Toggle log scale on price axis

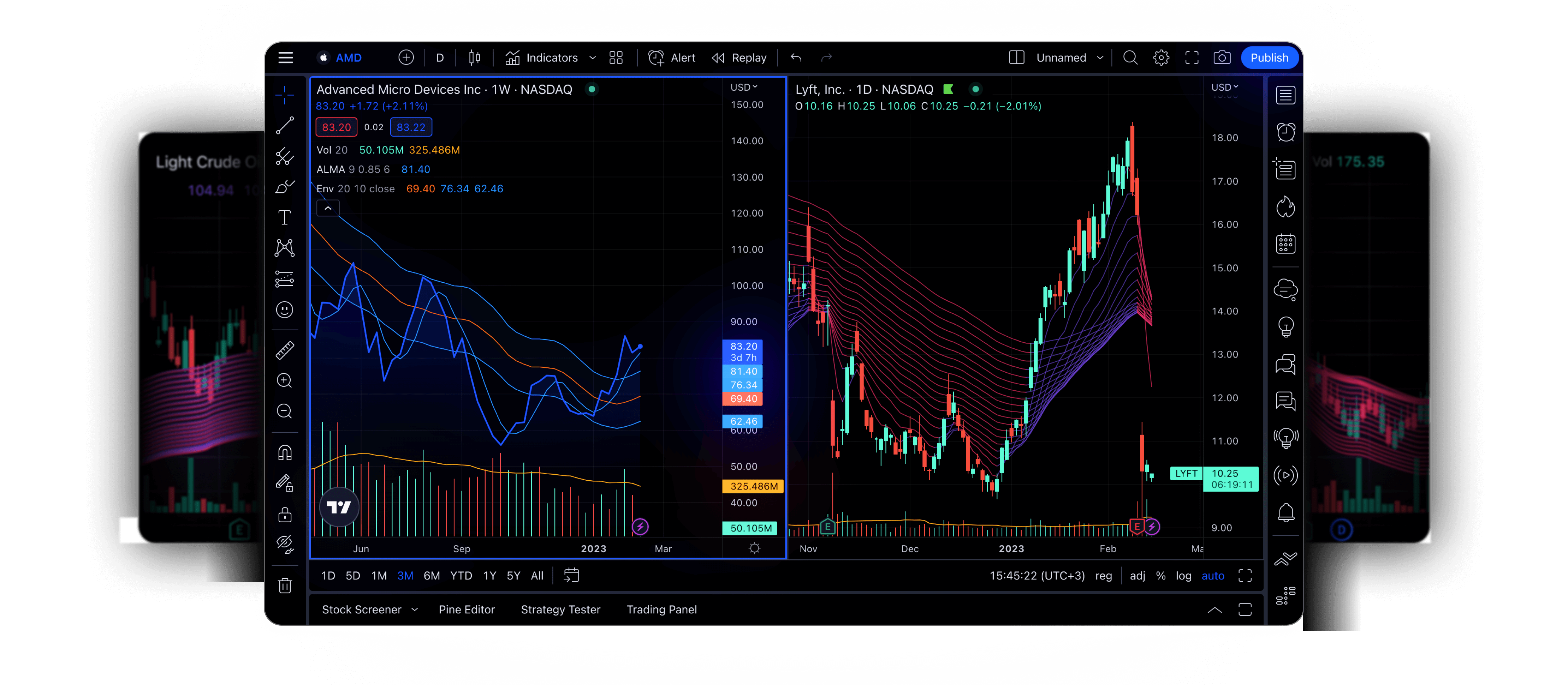click(1183, 576)
